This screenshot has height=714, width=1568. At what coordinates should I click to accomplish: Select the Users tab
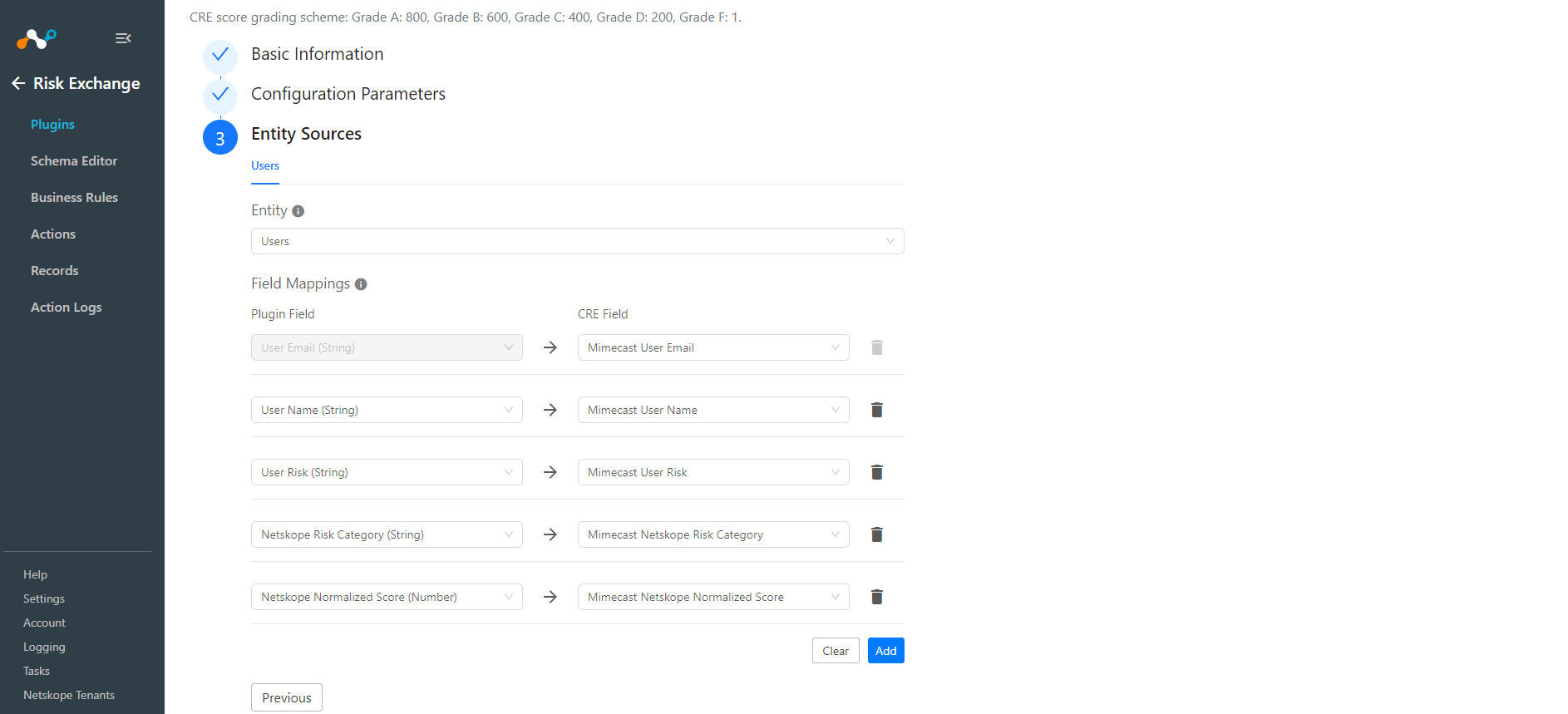point(265,166)
